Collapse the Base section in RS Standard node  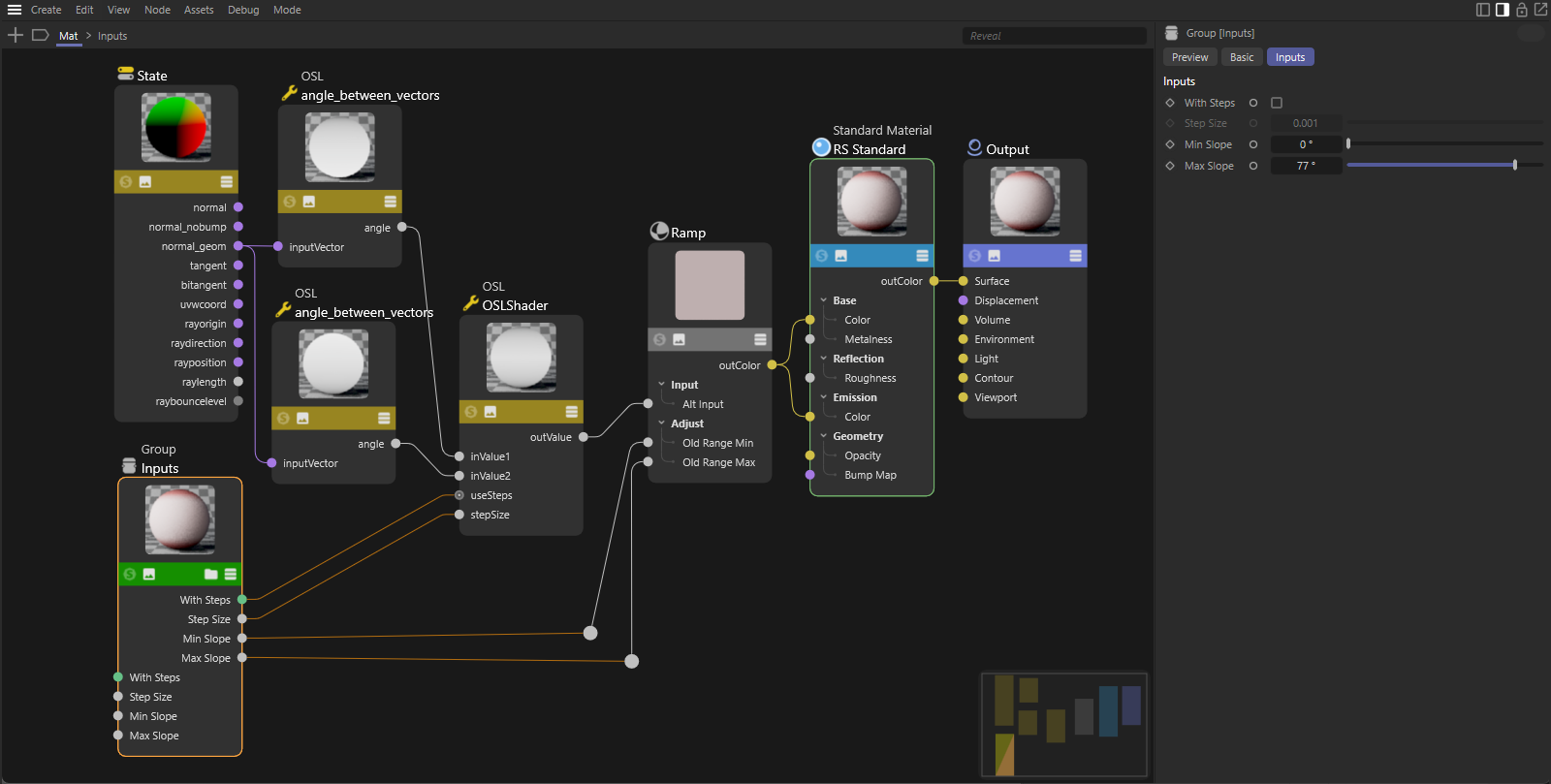coord(824,300)
